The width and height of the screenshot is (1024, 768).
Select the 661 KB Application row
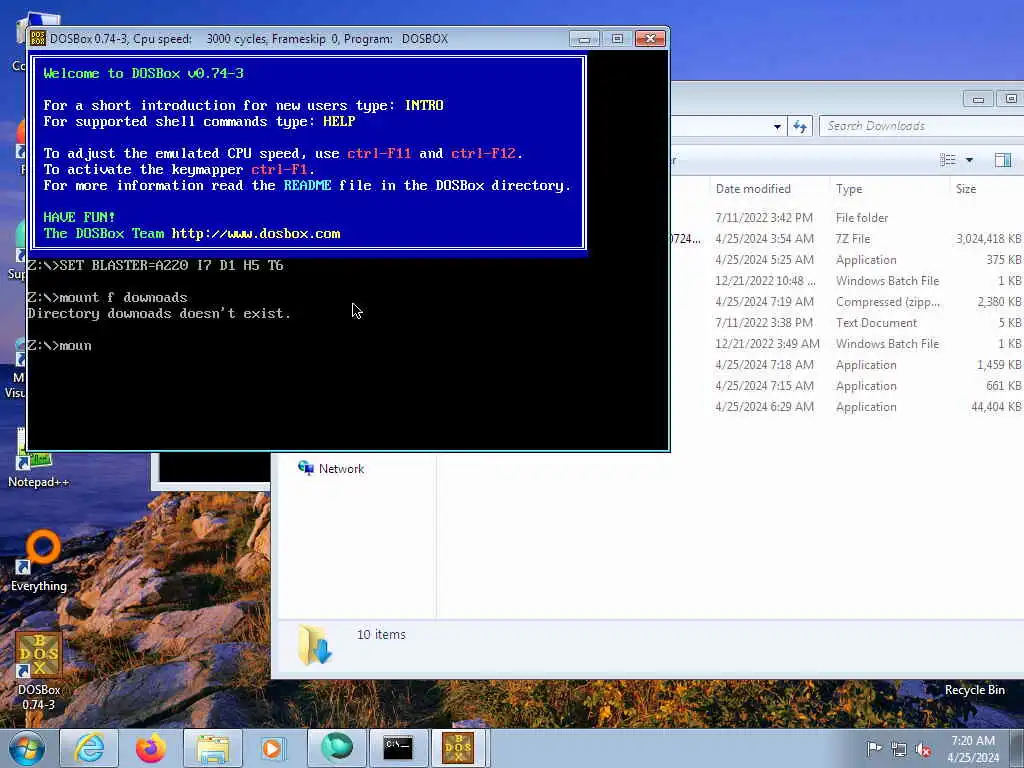(848, 385)
